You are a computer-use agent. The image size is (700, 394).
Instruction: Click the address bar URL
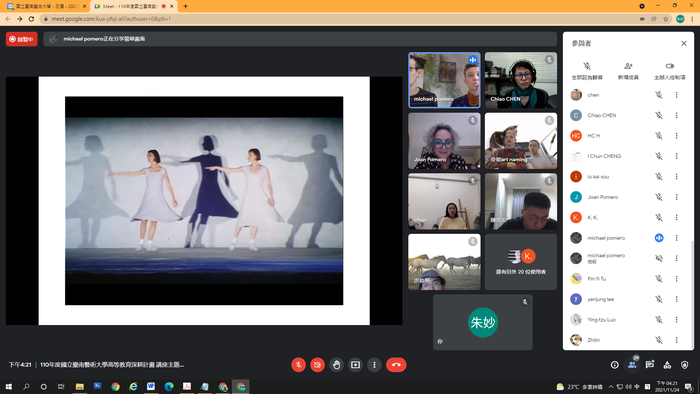[x=111, y=19]
